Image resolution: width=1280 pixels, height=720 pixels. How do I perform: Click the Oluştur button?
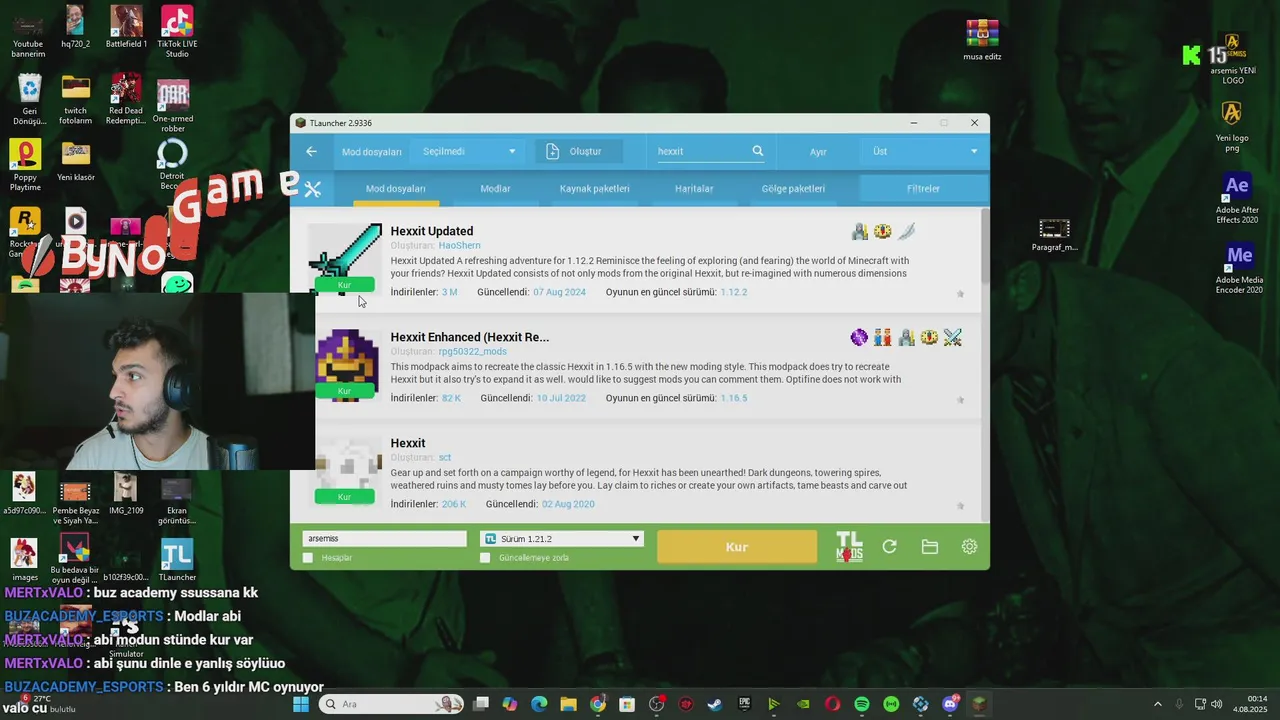pos(578,151)
